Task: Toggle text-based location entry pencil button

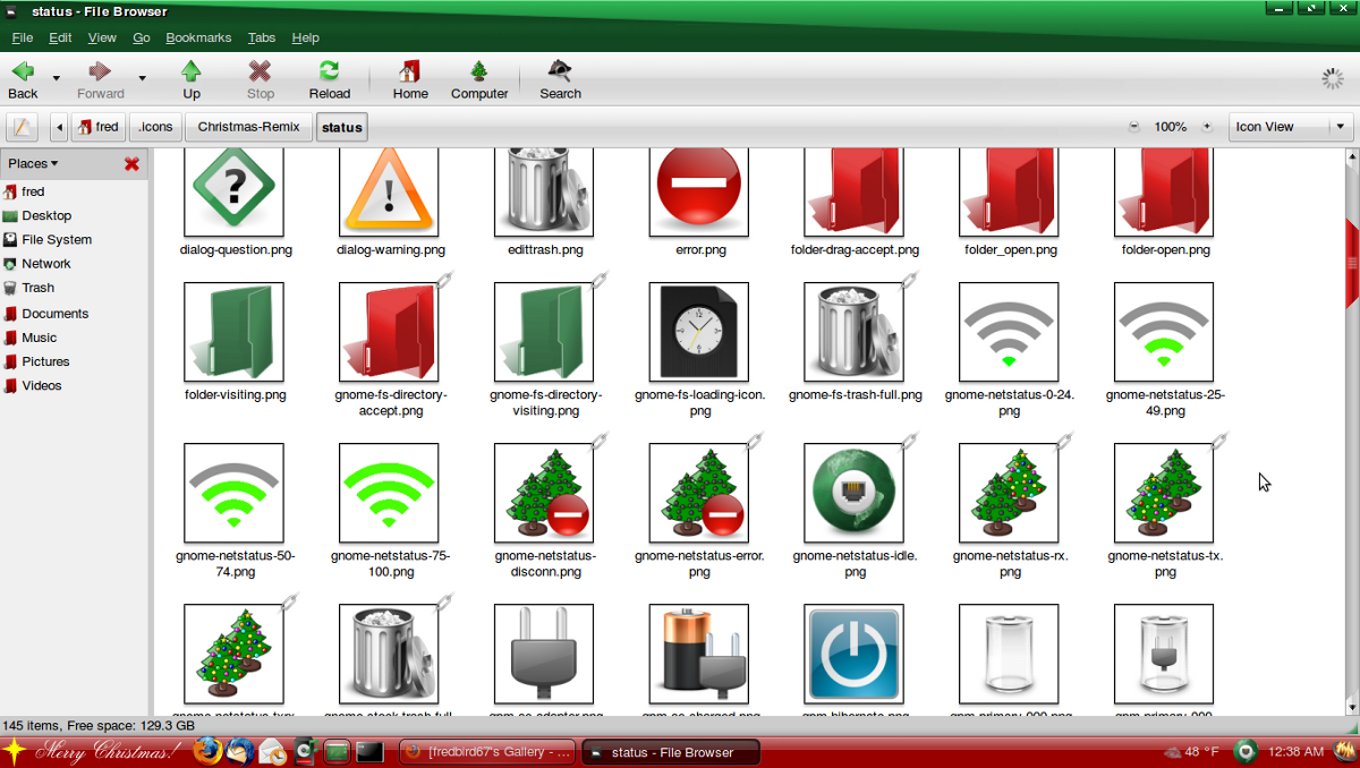Action: point(22,127)
